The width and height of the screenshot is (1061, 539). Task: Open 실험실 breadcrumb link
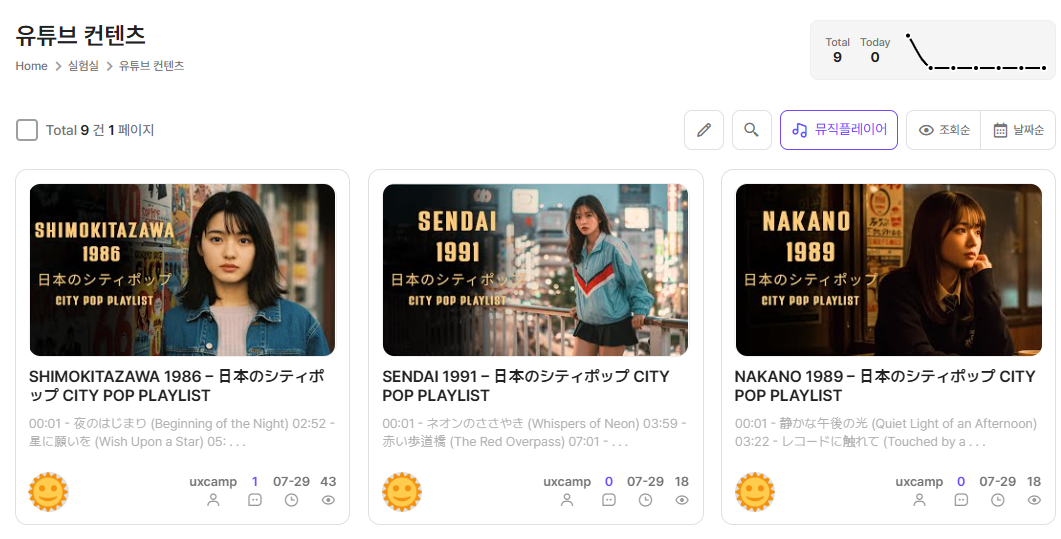click(83, 66)
